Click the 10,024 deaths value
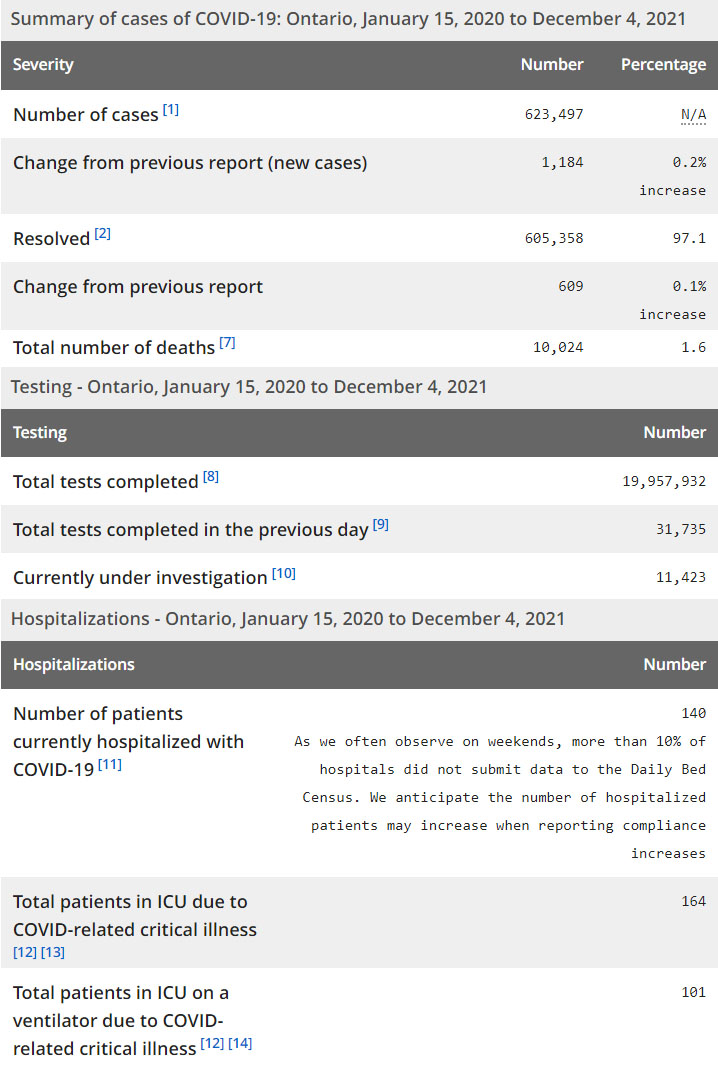The height and width of the screenshot is (1066, 718). [x=560, y=348]
